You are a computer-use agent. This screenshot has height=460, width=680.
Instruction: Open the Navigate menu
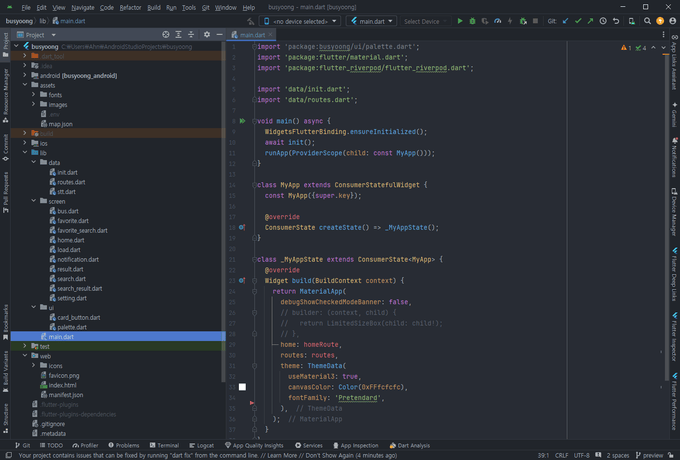click(x=82, y=7)
